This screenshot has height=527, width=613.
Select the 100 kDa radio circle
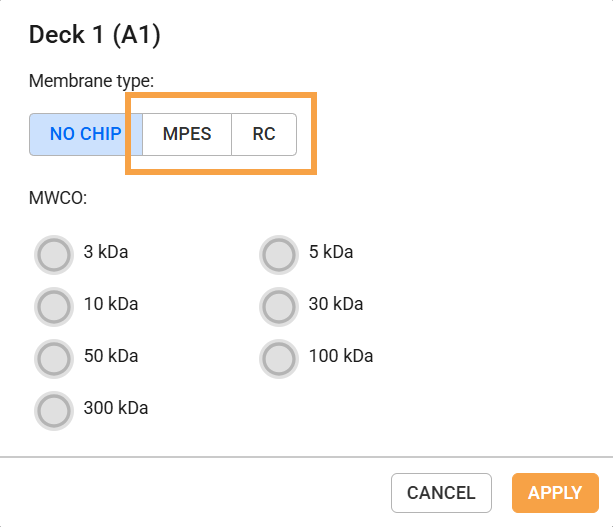click(279, 356)
